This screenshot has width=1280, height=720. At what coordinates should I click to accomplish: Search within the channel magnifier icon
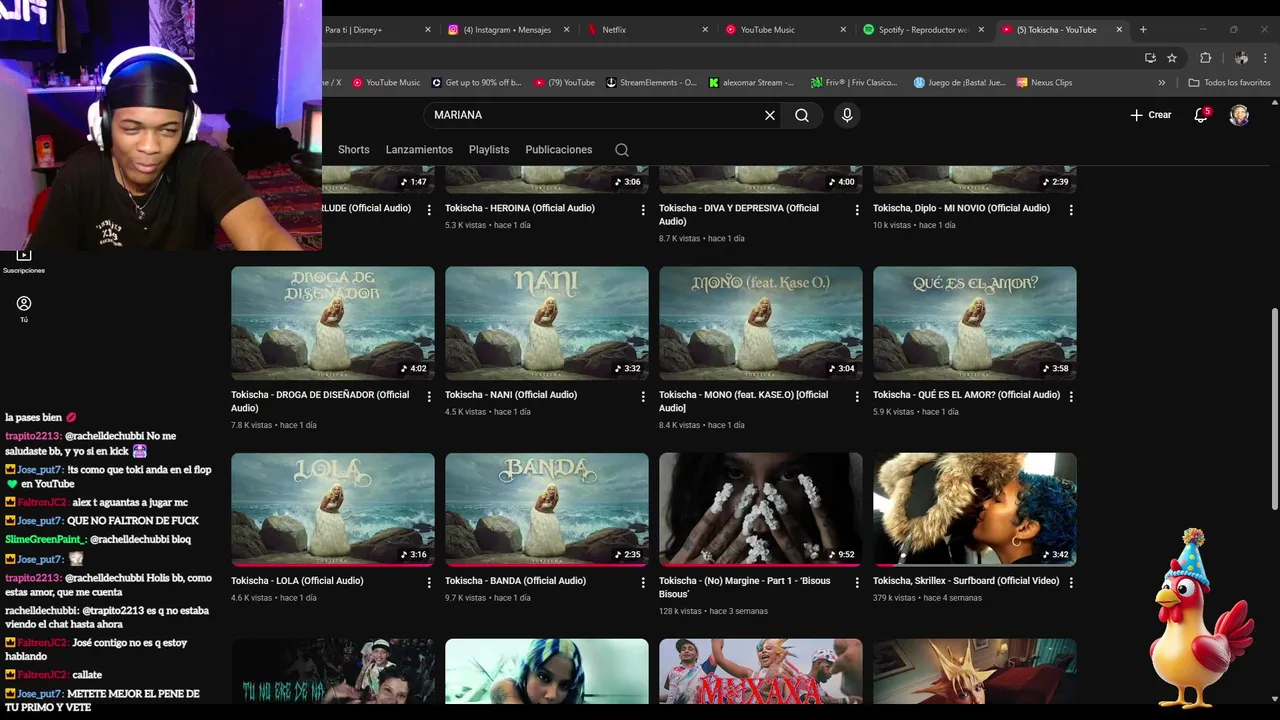point(622,150)
